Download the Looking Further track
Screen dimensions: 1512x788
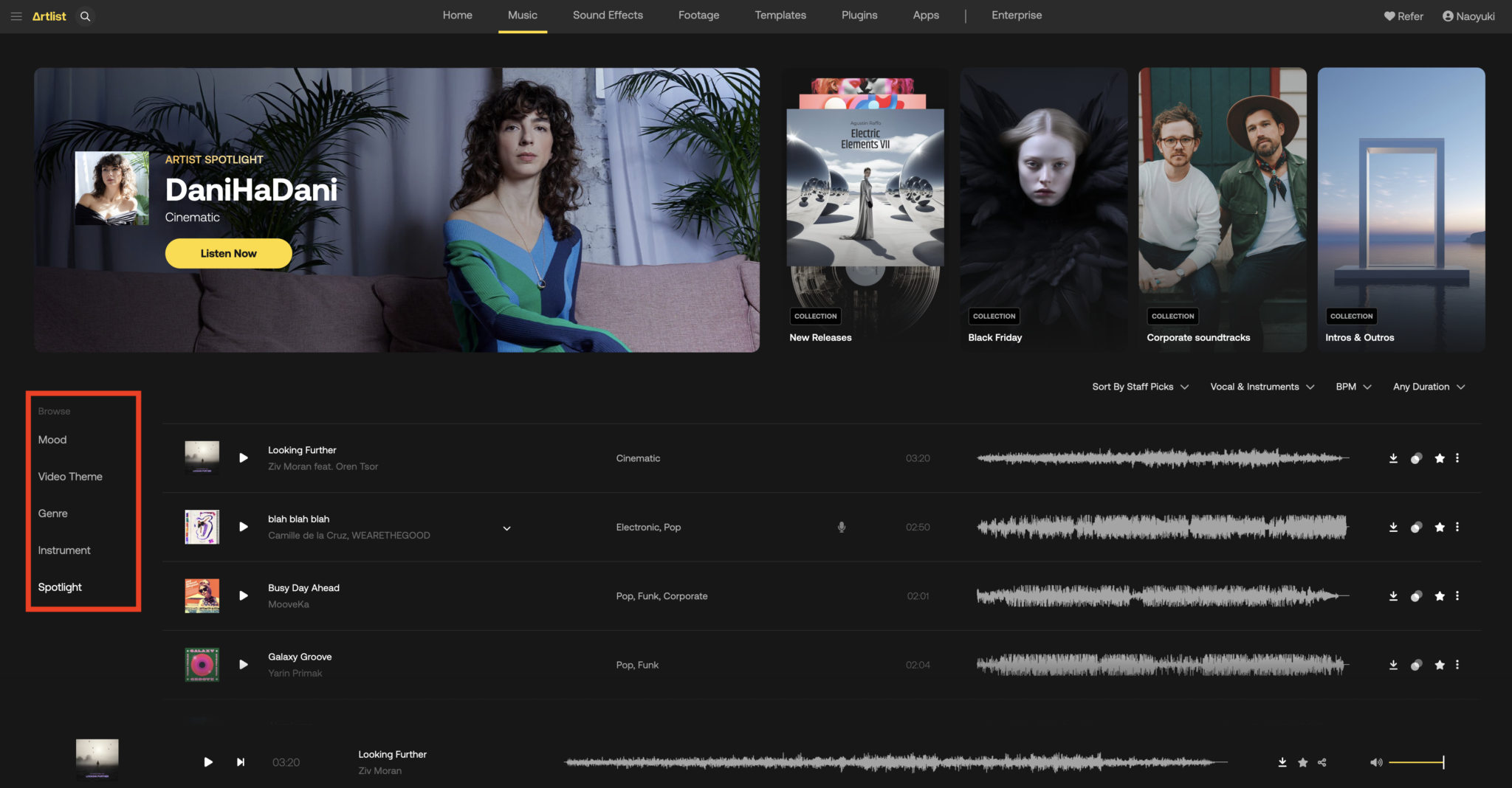1393,458
